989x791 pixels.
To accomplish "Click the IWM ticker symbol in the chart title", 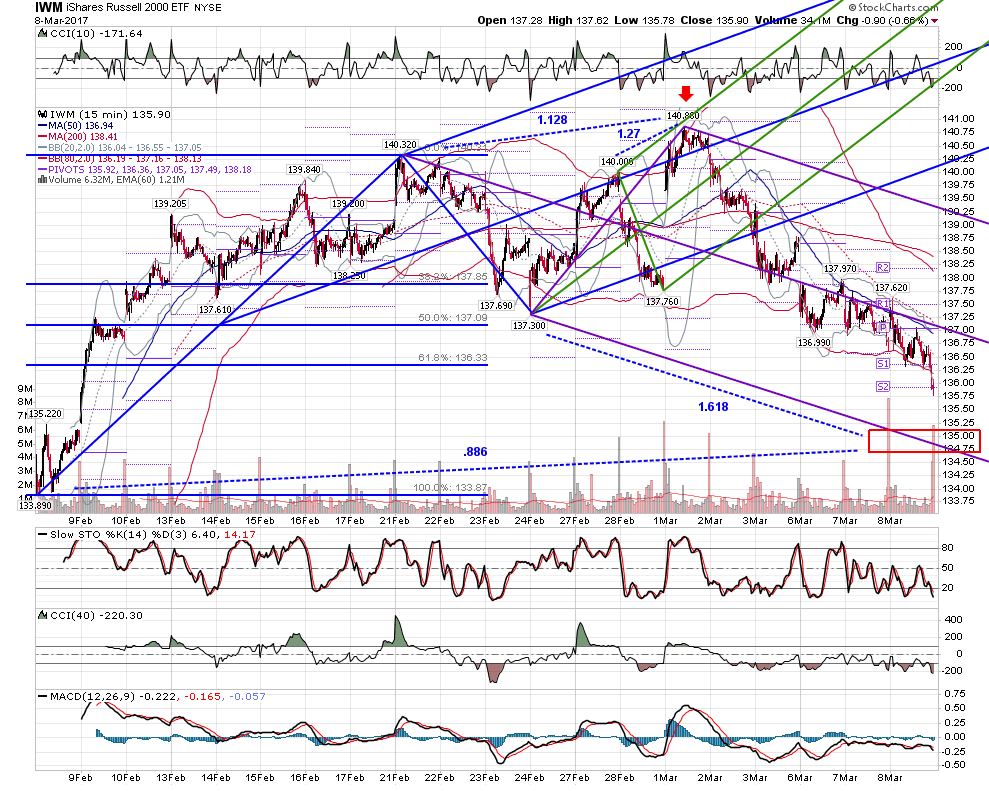I will pos(49,8).
